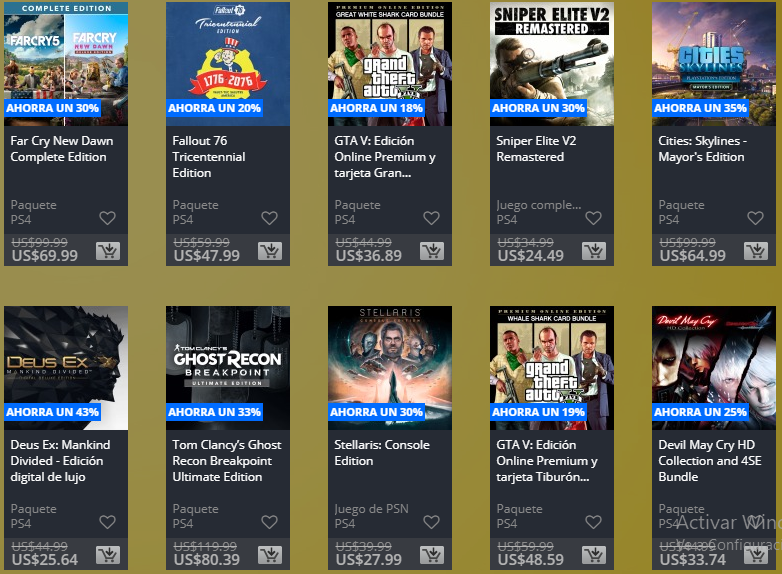Viewport: 782px width, 574px height.
Task: Add GTA V Whale Shark bundle to cart
Action: (x=594, y=555)
